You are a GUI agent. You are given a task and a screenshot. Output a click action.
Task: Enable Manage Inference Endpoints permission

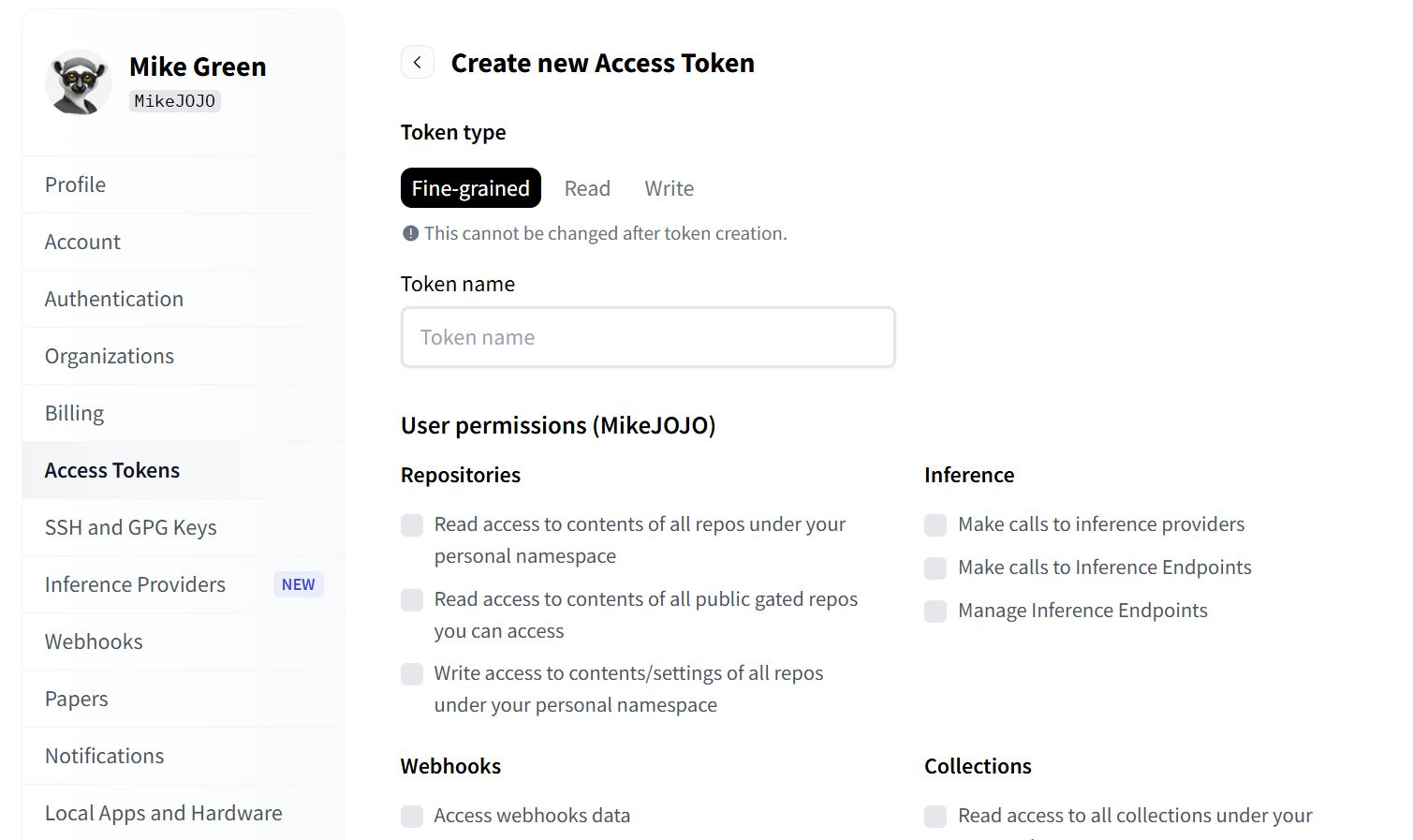(935, 612)
